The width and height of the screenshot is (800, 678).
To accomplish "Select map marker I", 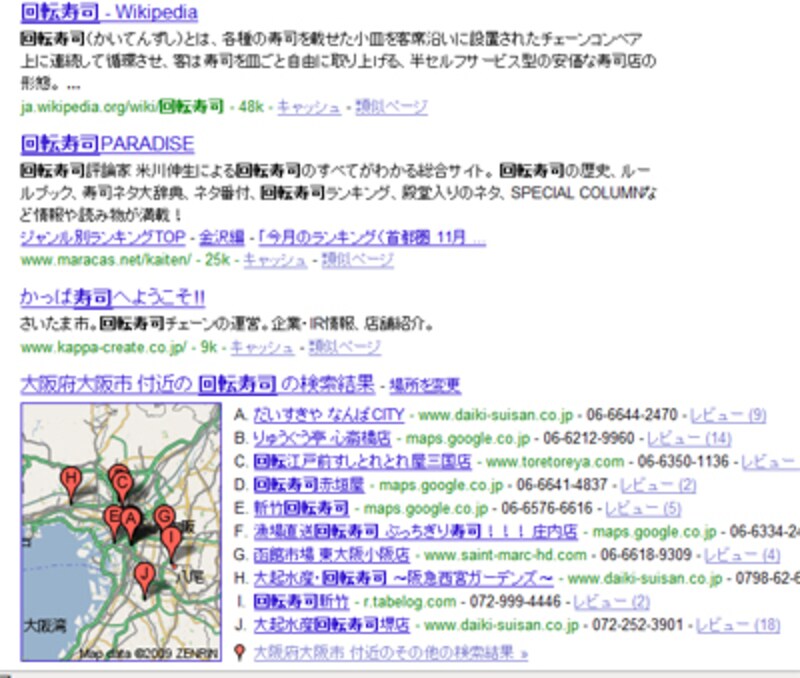I will click(171, 536).
